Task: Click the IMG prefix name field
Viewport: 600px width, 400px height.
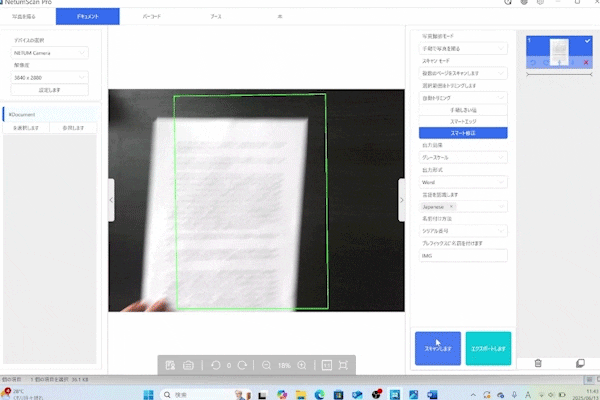Action: tap(463, 256)
